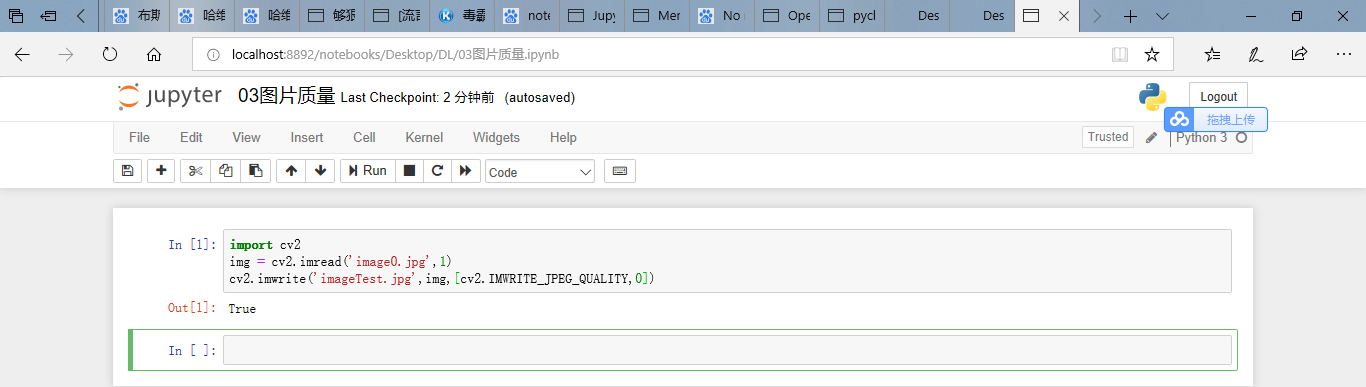Switch to the Jupy browser tab
Viewport: 1366px width, 387px height.
[592, 16]
